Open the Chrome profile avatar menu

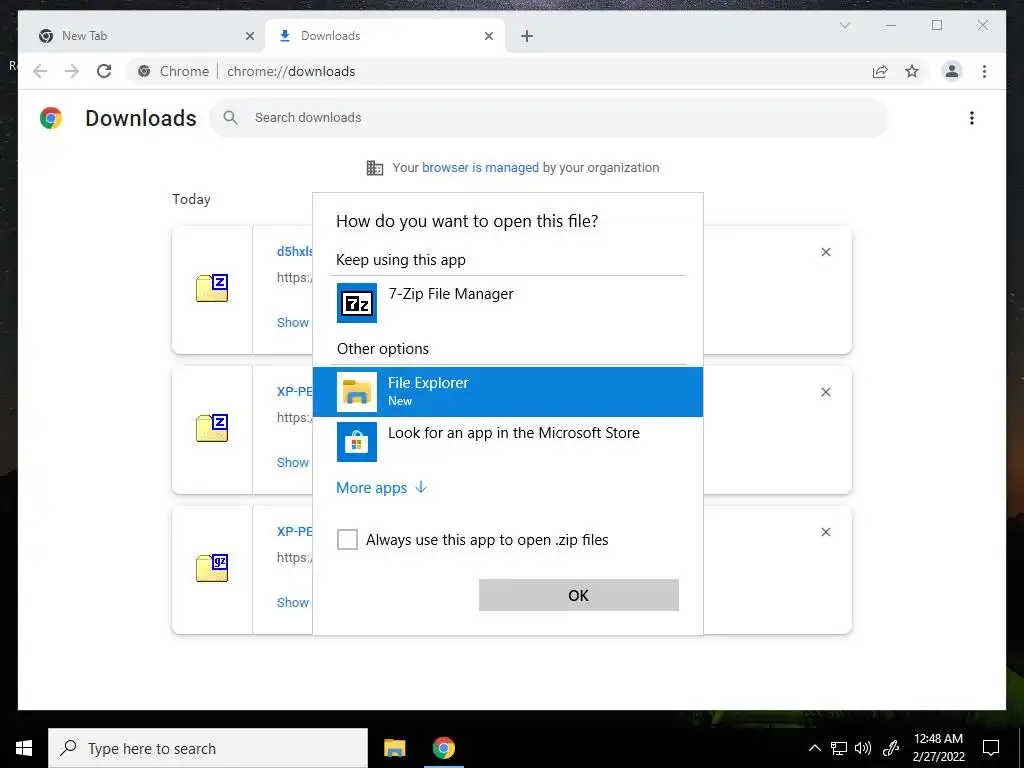pyautogui.click(x=952, y=71)
